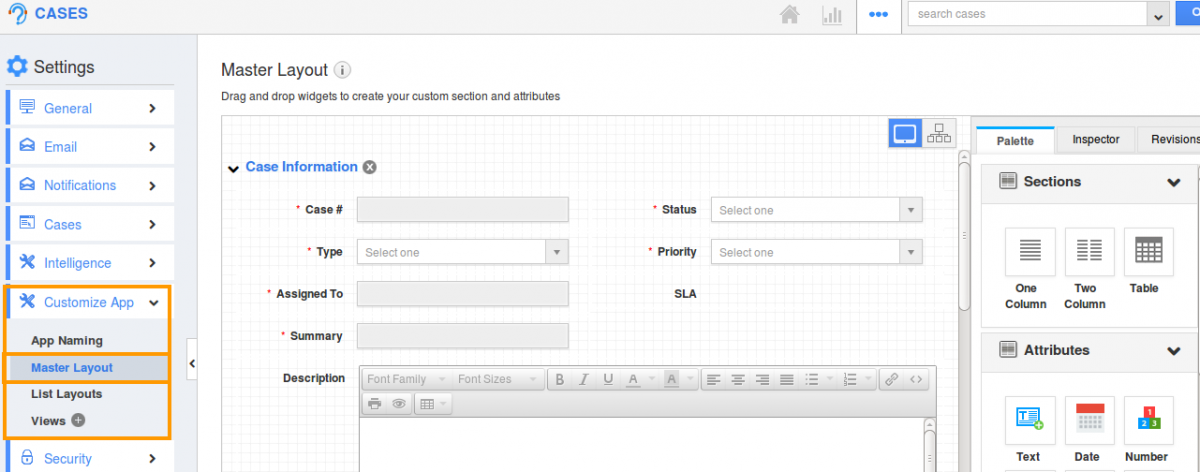Screen dimensions: 1200x472
Task: Open the App Naming link
Action: pos(66,341)
